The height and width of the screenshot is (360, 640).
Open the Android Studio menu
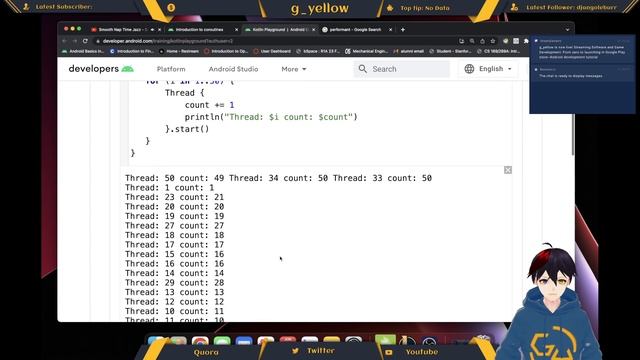click(233, 69)
